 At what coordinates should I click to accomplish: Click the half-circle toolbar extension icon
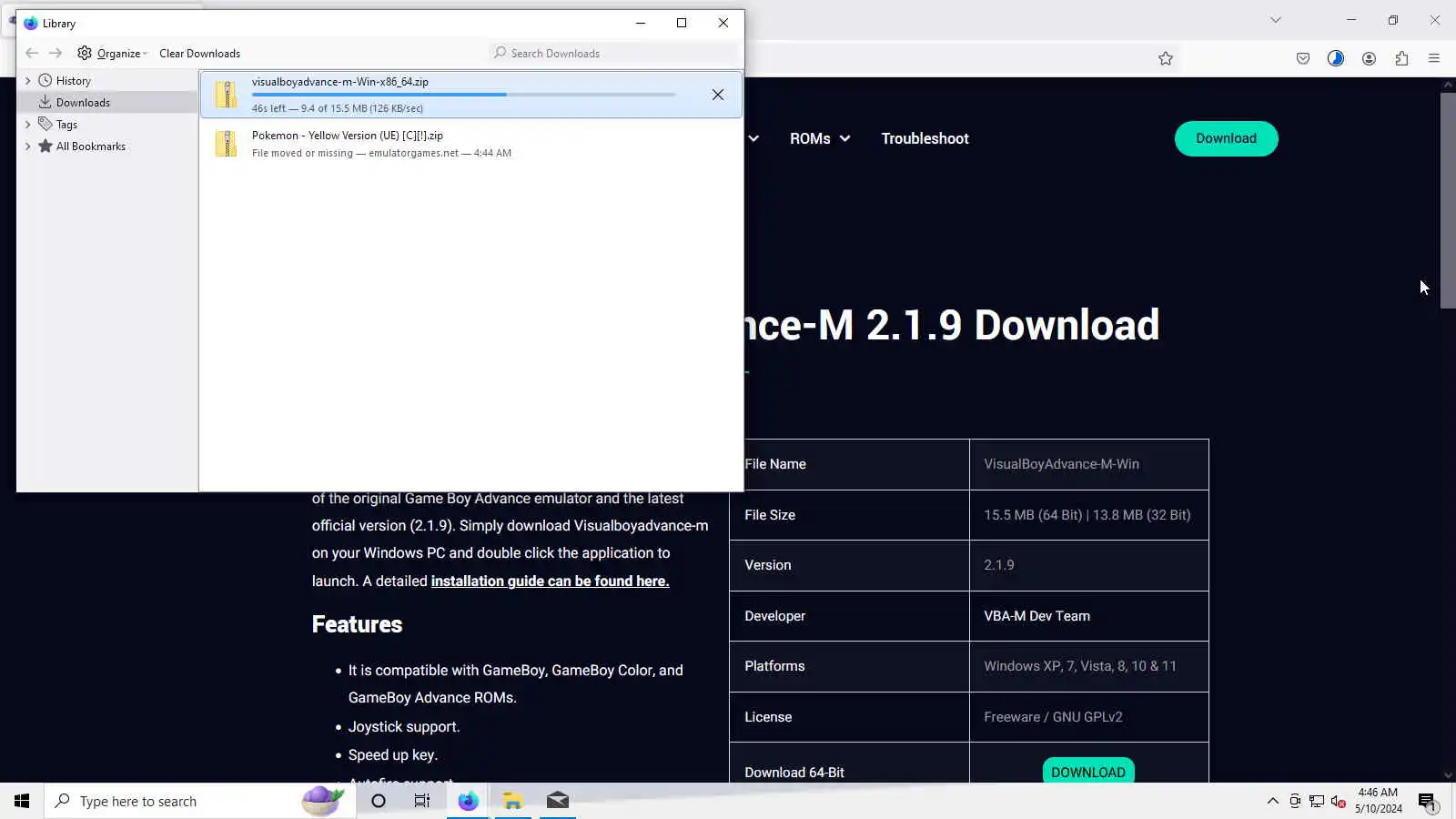pyautogui.click(x=1336, y=58)
